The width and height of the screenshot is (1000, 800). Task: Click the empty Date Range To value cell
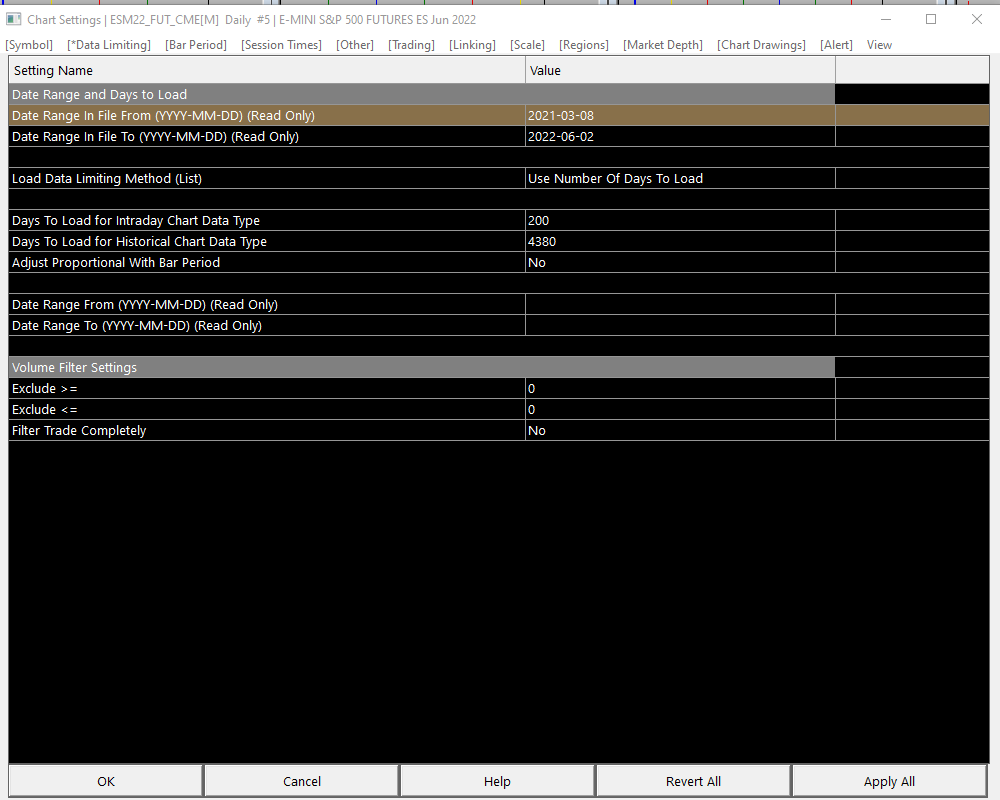(x=680, y=326)
